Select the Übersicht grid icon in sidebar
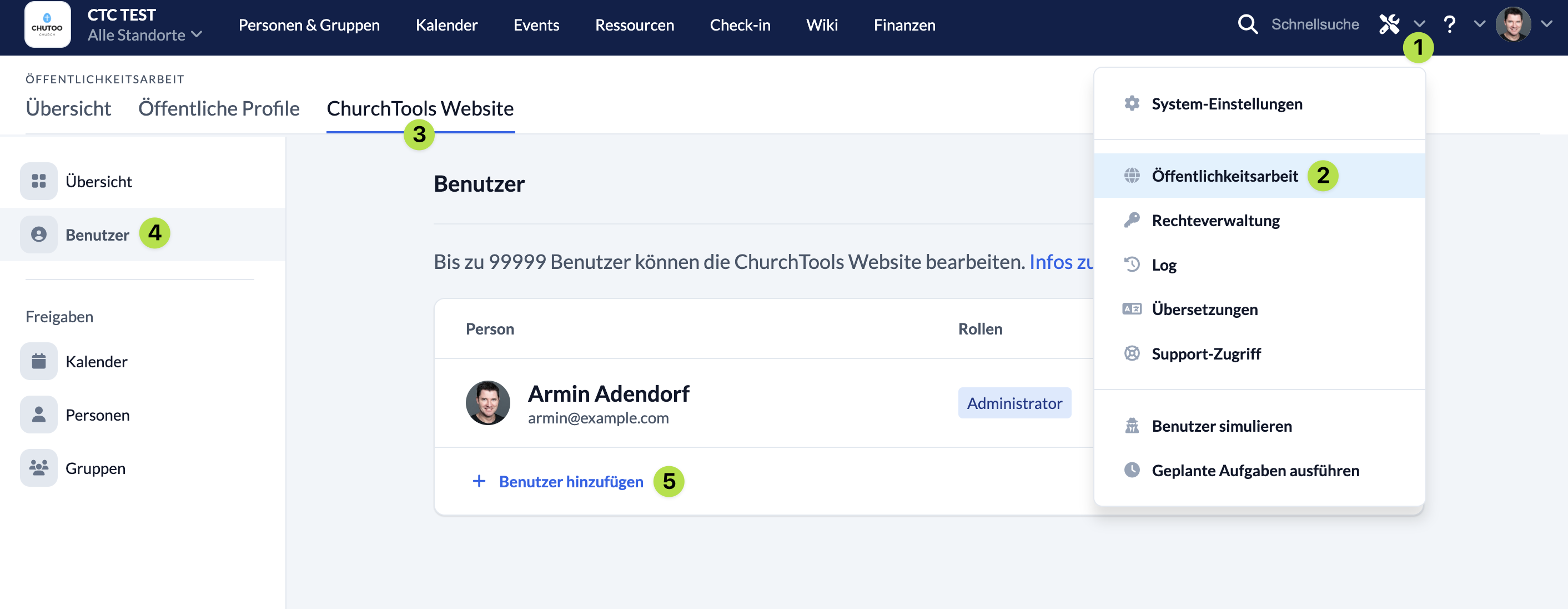This screenshot has width=1568, height=609. 39,181
